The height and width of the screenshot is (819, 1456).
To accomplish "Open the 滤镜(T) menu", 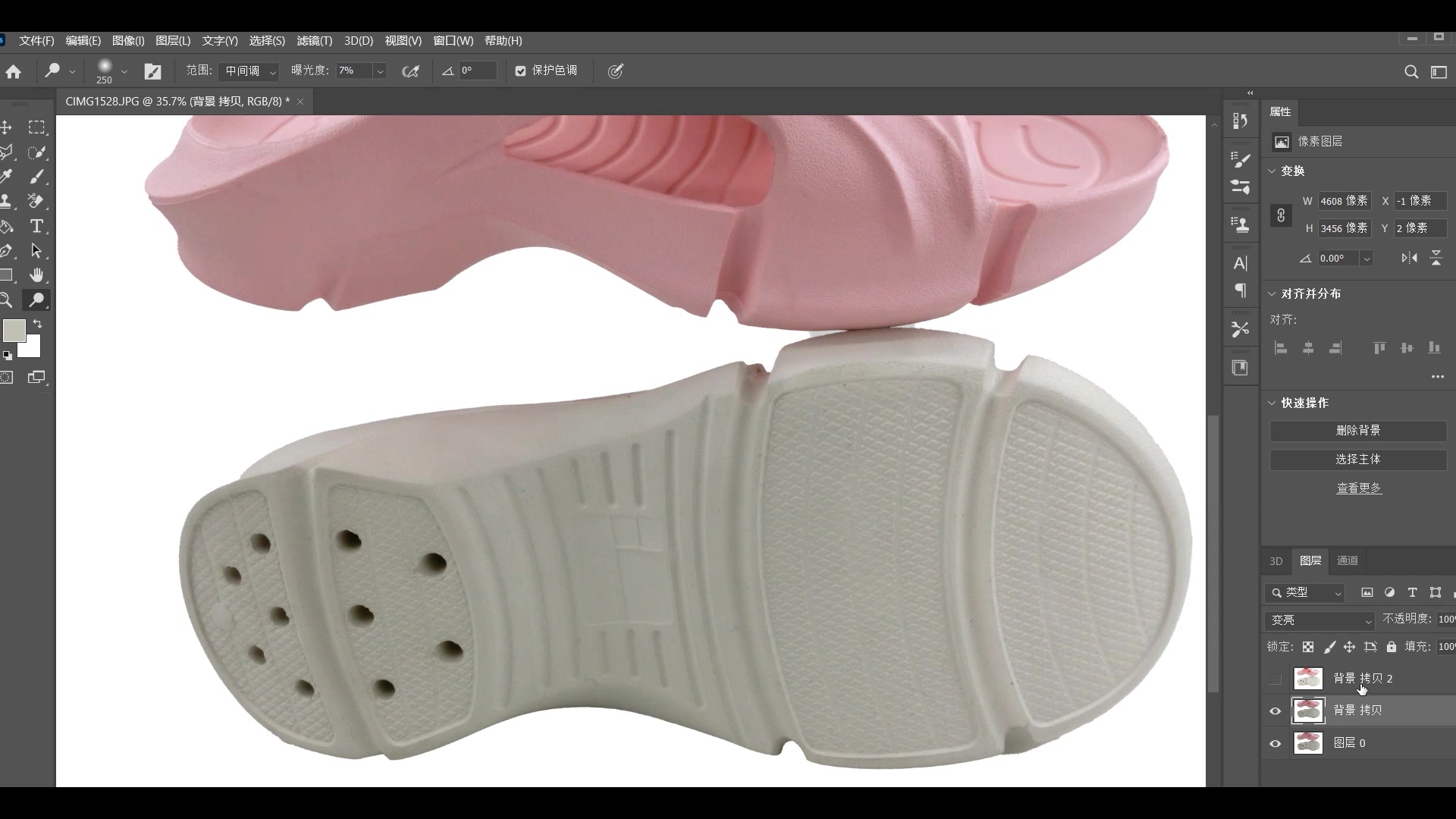I will tap(314, 41).
